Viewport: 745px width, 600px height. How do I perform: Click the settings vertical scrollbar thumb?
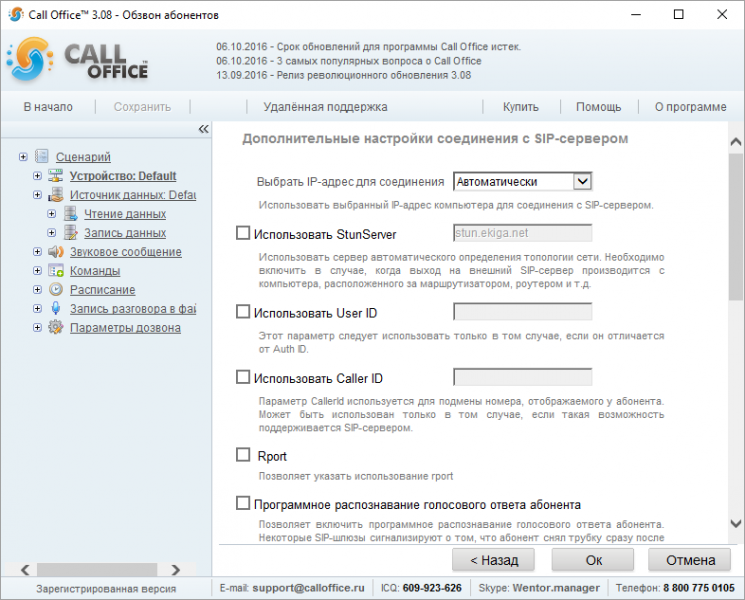click(x=735, y=227)
